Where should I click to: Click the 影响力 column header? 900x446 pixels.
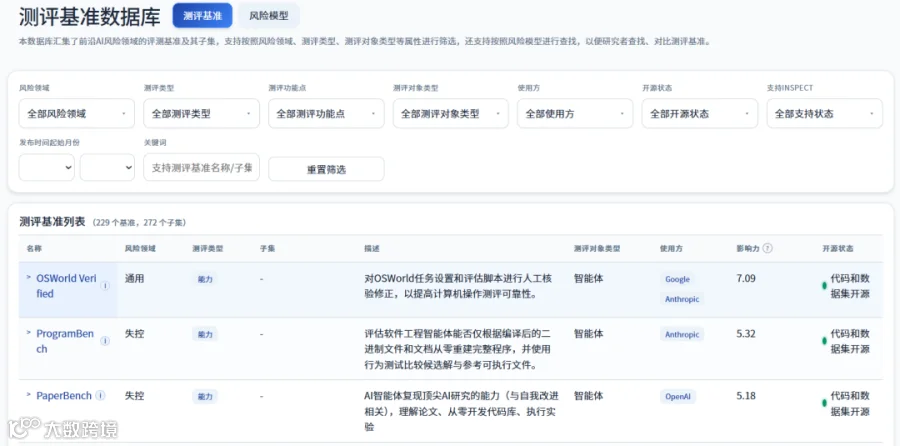point(748,249)
